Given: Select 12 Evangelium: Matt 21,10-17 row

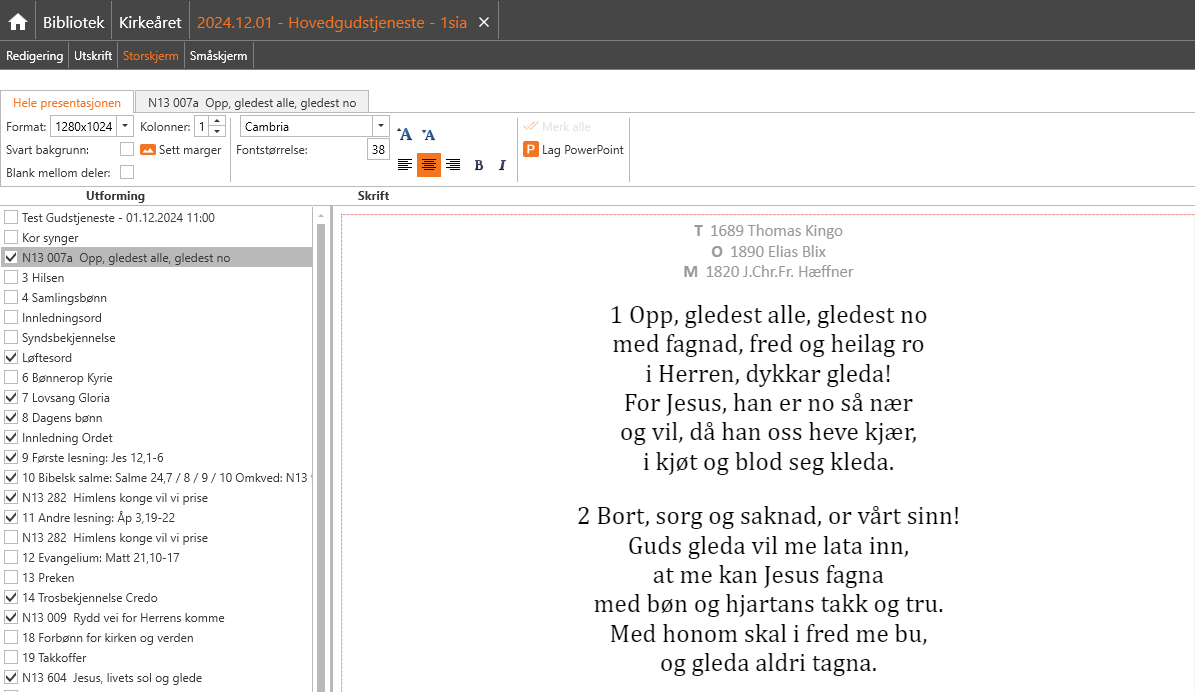Looking at the screenshot, I should click(157, 557).
